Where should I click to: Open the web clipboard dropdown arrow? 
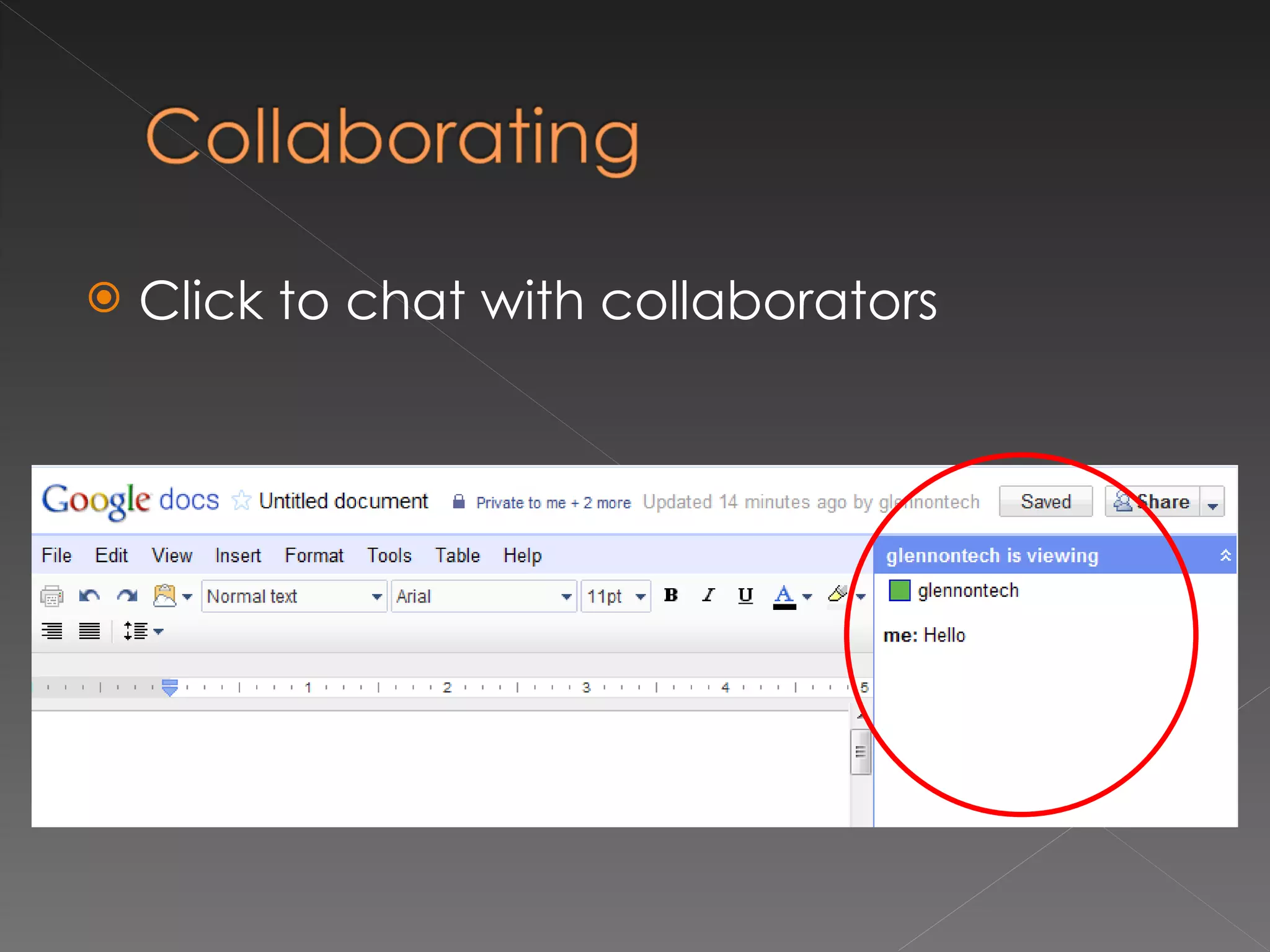(187, 597)
